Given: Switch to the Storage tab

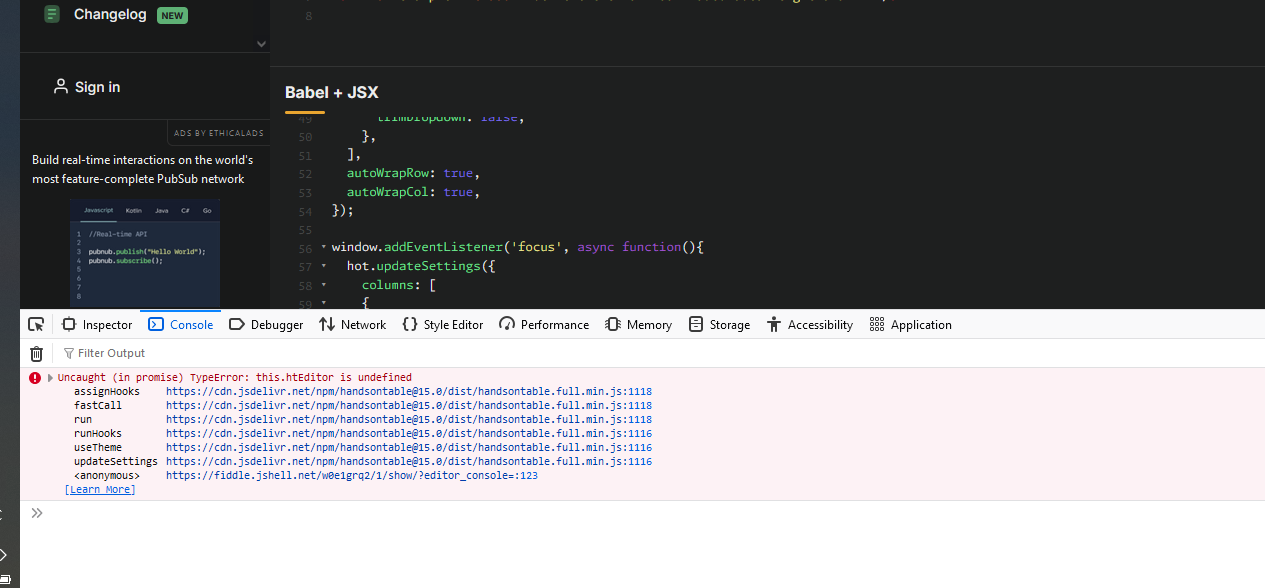Looking at the screenshot, I should [x=719, y=324].
